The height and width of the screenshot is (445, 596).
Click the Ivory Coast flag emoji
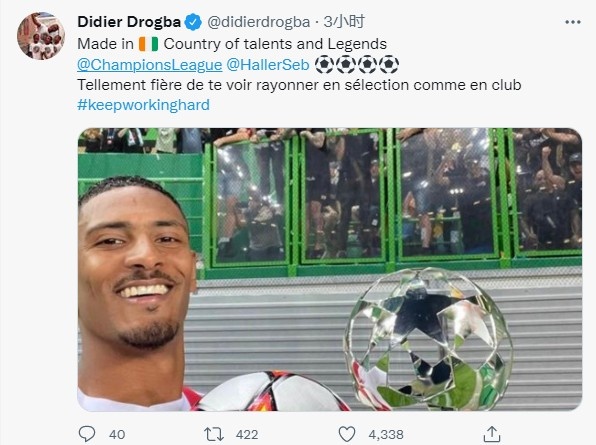pos(148,44)
